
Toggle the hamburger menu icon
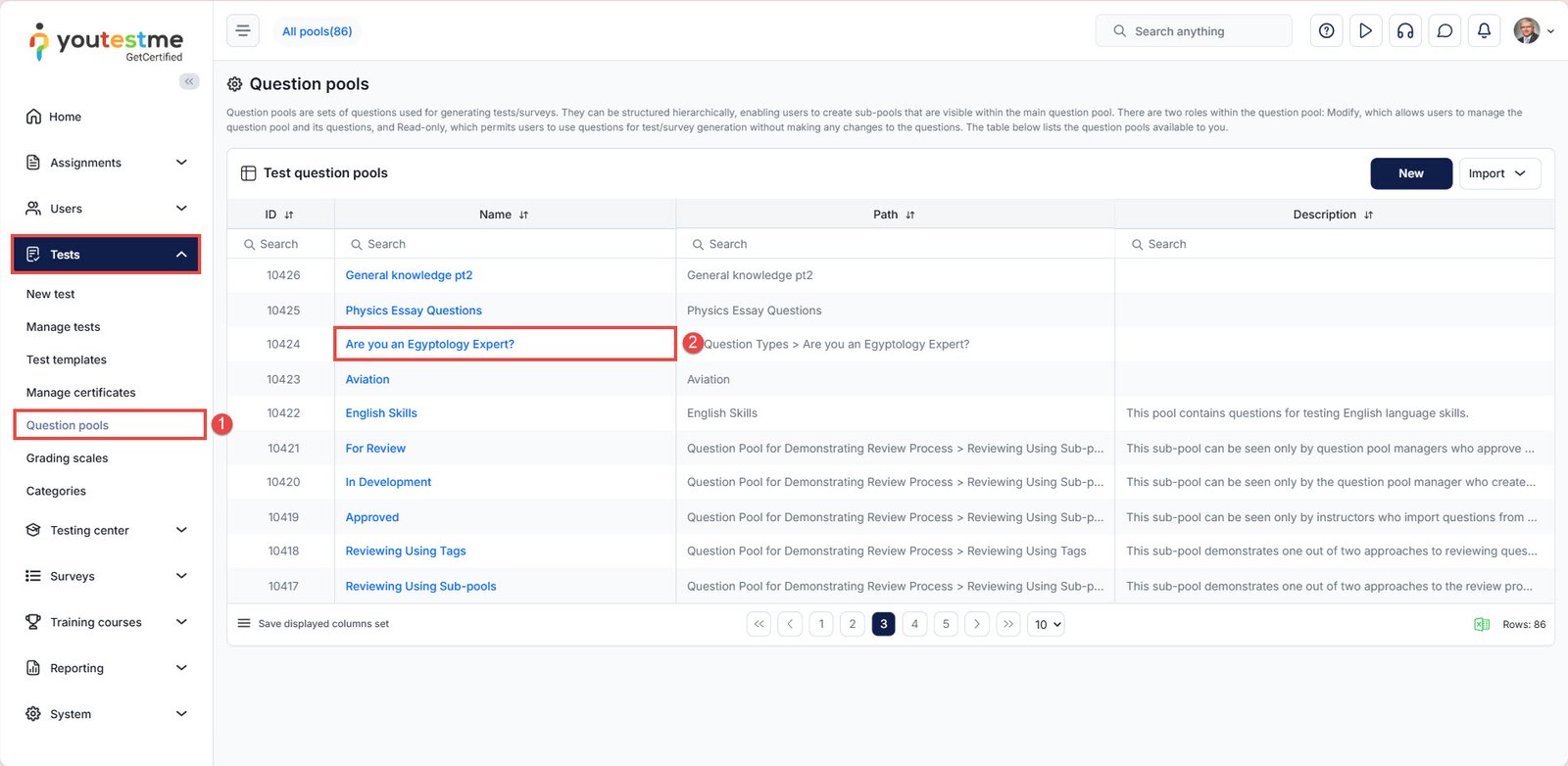coord(243,31)
